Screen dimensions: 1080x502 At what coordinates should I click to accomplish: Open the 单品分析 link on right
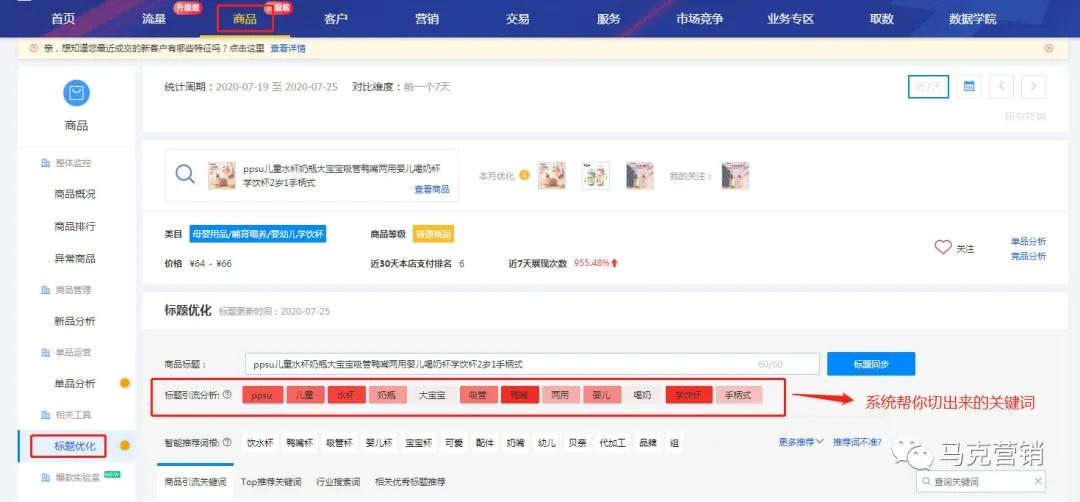click(x=1028, y=242)
